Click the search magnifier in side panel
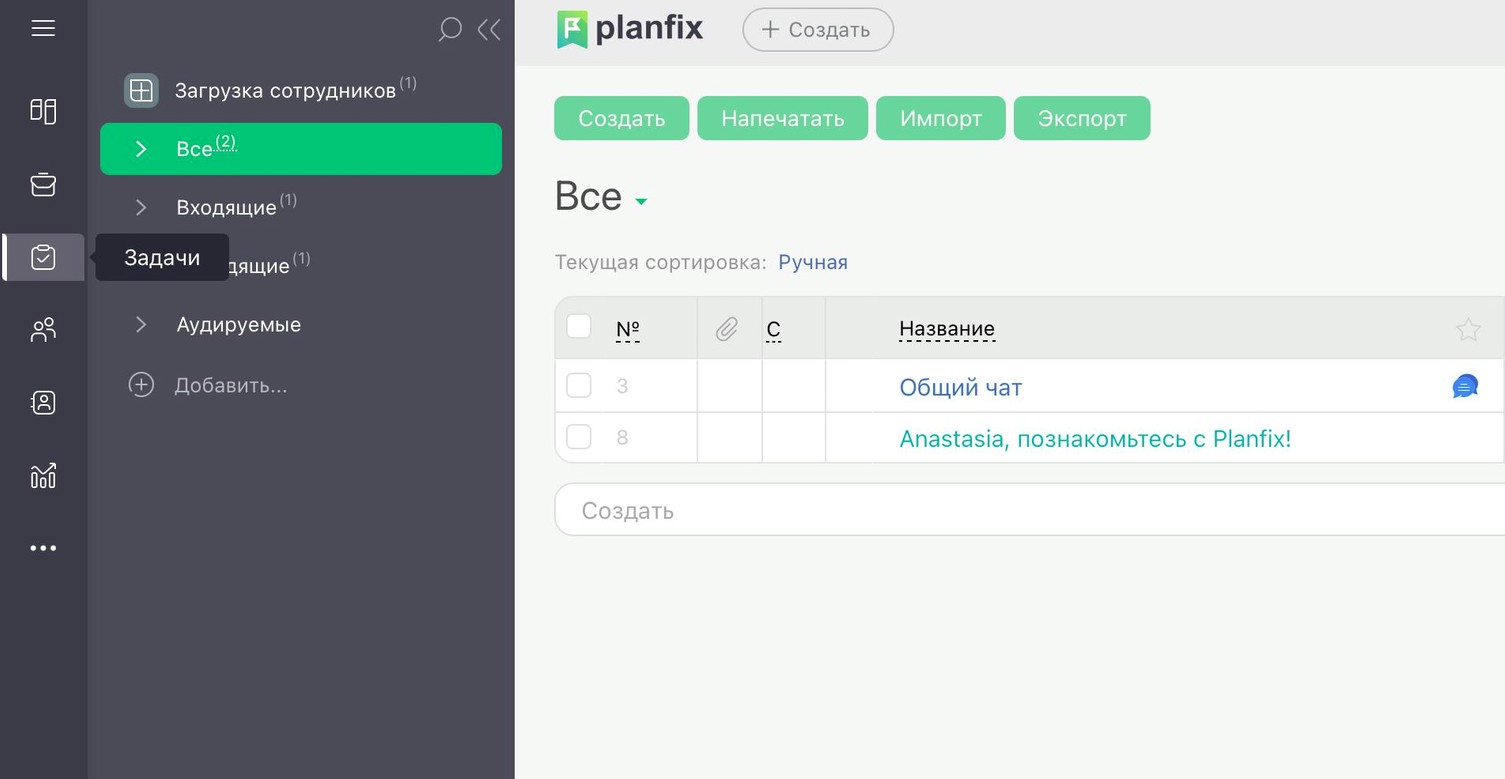 [450, 30]
